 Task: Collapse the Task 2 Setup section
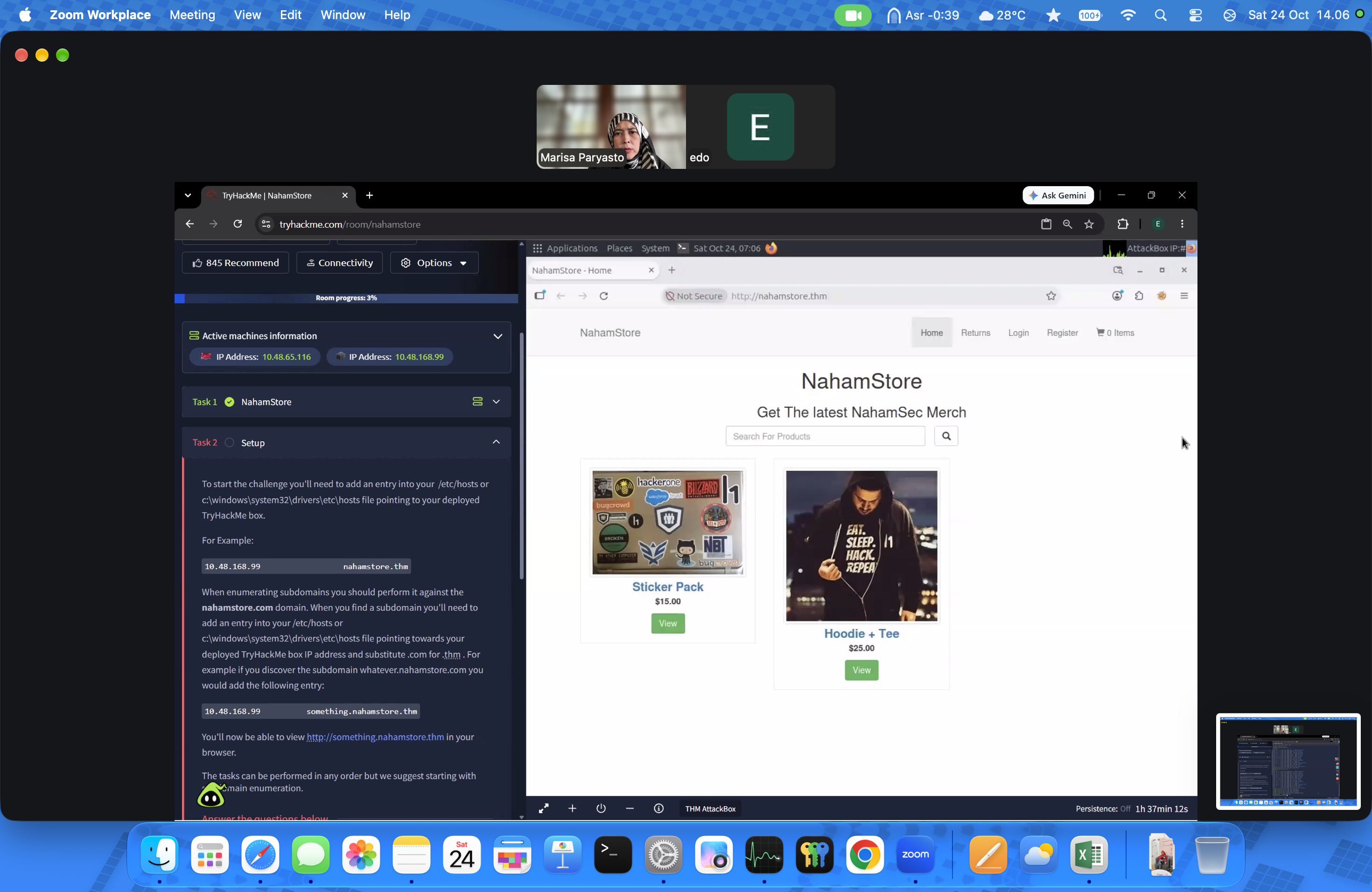[497, 442]
